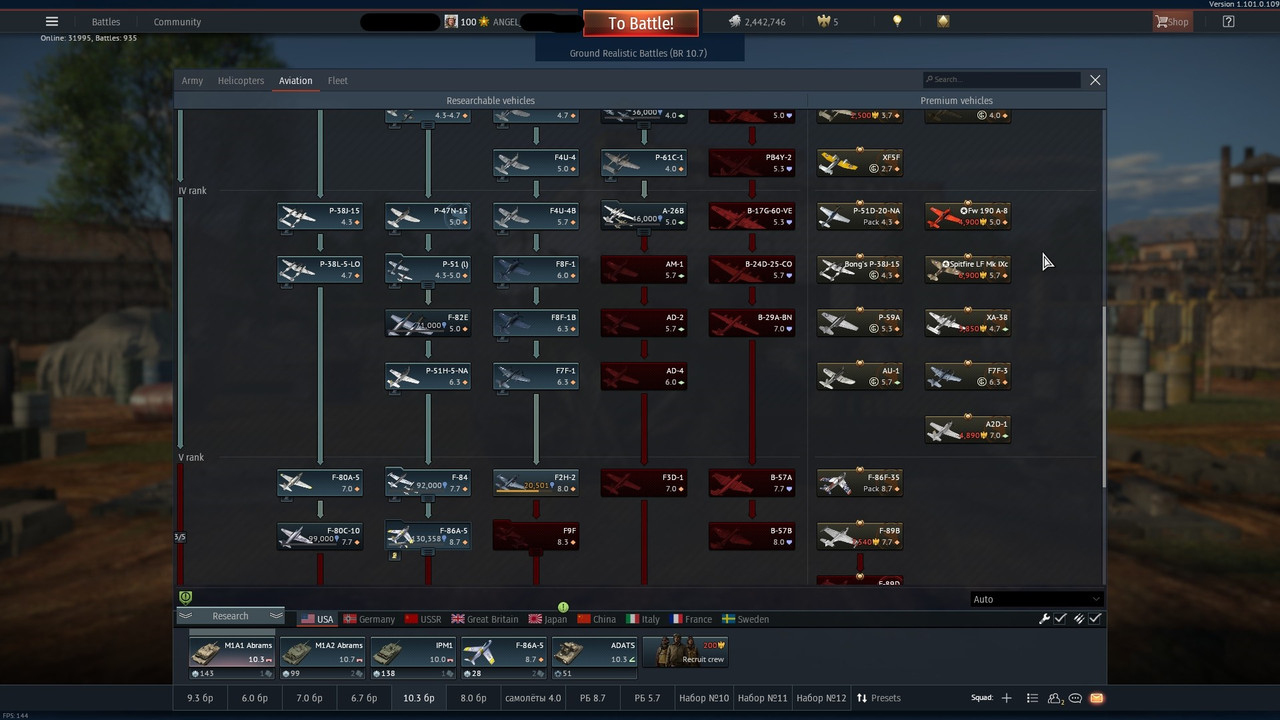1280x720 pixels.
Task: Click the Golden Eagles currency icon
Action: [824, 22]
